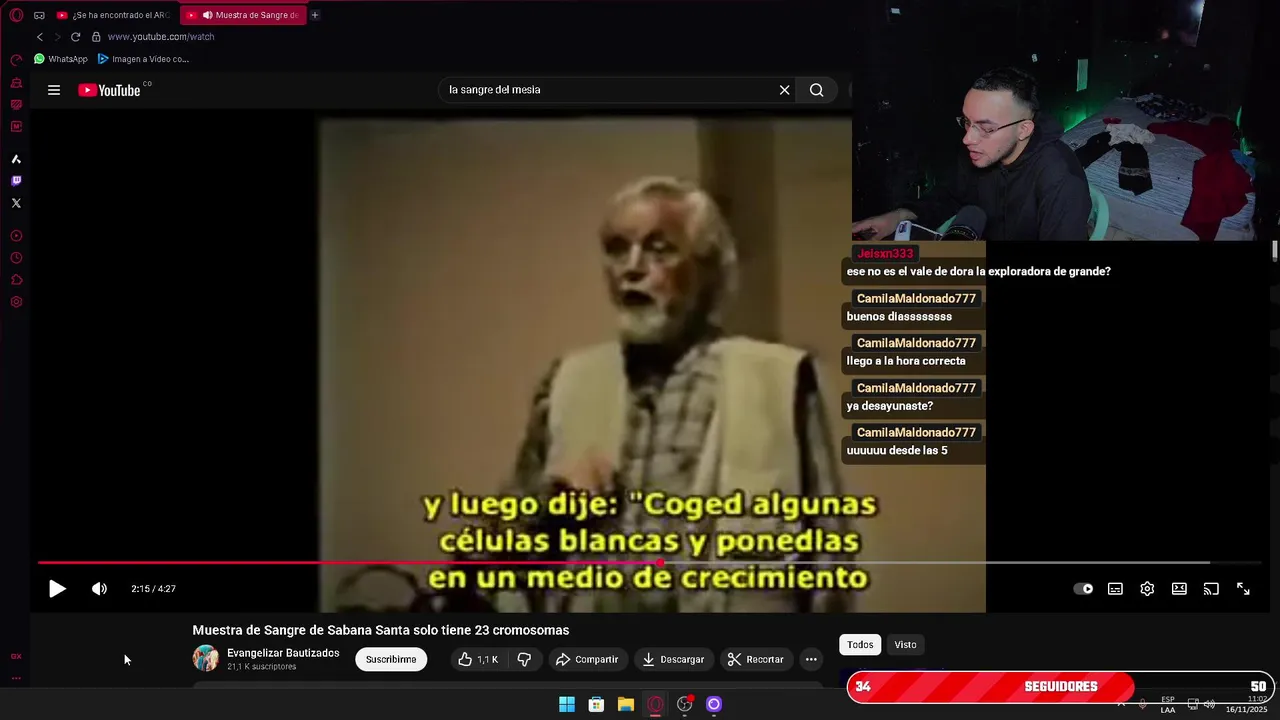Image resolution: width=1280 pixels, height=720 pixels.
Task: Open the player icon in Opera sidebar
Action: [x=16, y=236]
